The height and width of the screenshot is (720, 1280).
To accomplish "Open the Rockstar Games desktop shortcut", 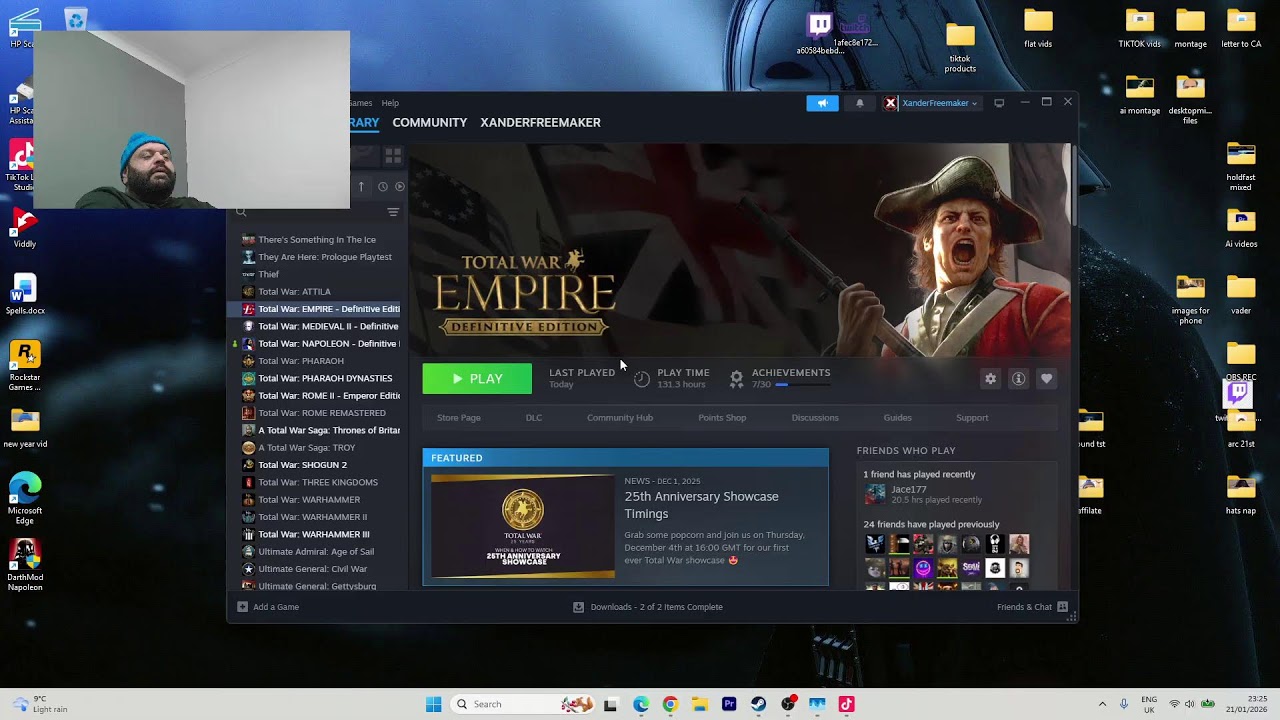I will (x=25, y=366).
